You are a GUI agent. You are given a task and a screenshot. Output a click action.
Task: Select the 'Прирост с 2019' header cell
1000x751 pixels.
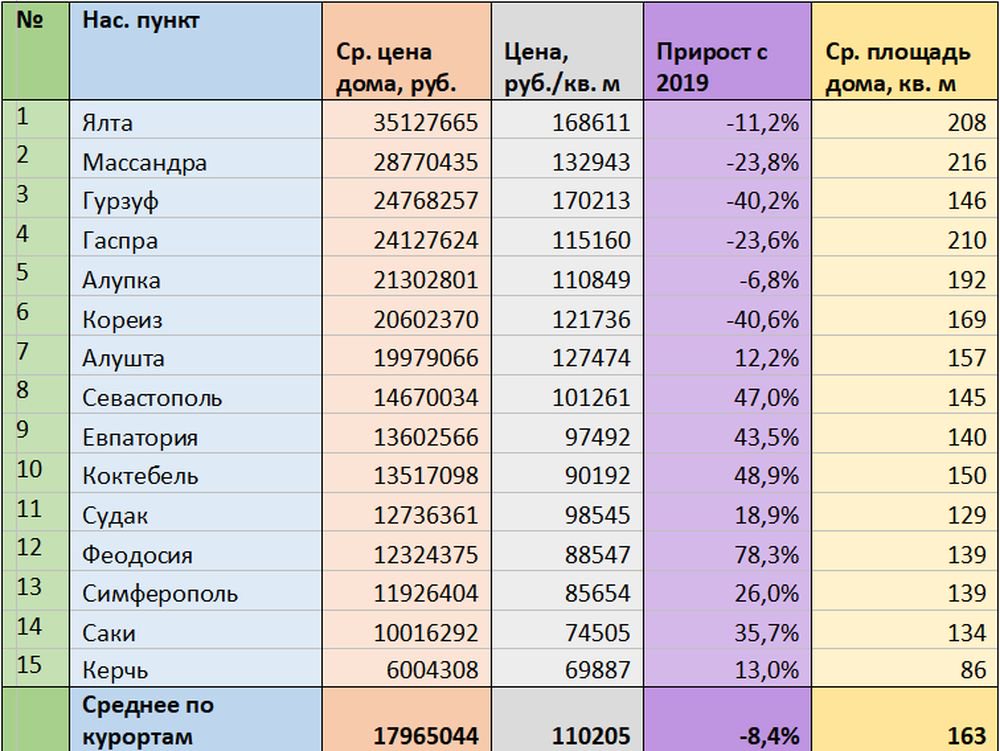point(712,68)
